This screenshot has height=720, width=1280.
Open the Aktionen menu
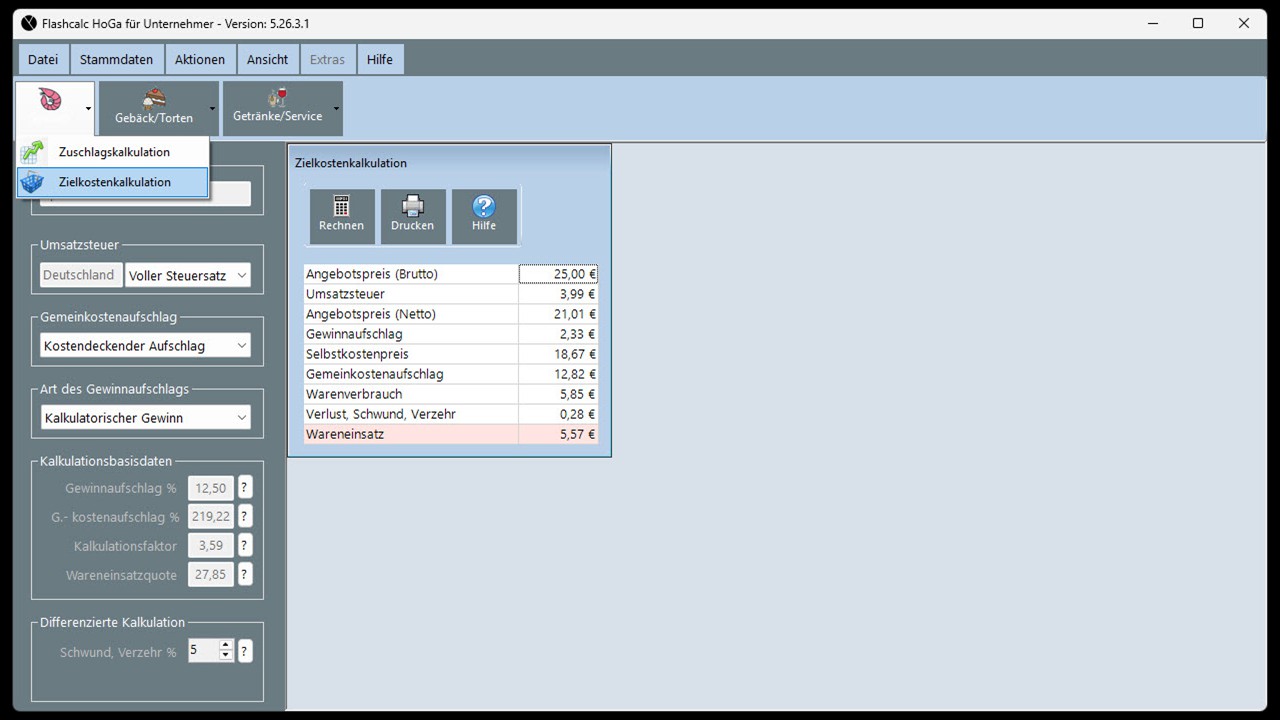200,59
